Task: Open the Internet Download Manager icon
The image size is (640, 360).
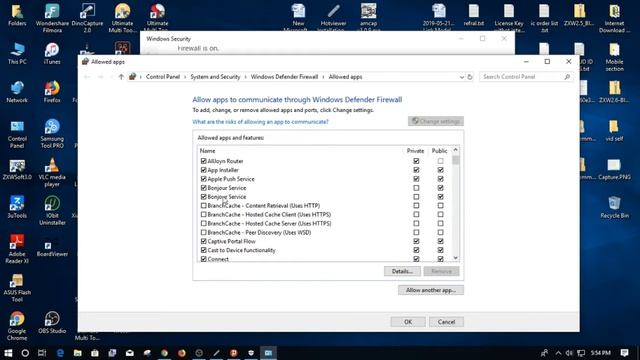Action: 614,18
